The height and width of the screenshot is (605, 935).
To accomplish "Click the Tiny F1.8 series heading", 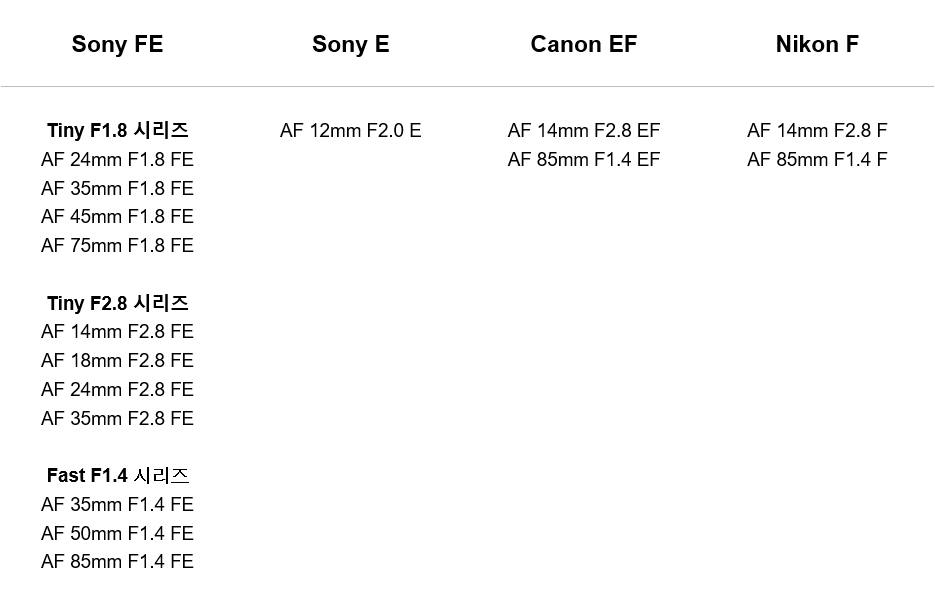I will point(117,131).
